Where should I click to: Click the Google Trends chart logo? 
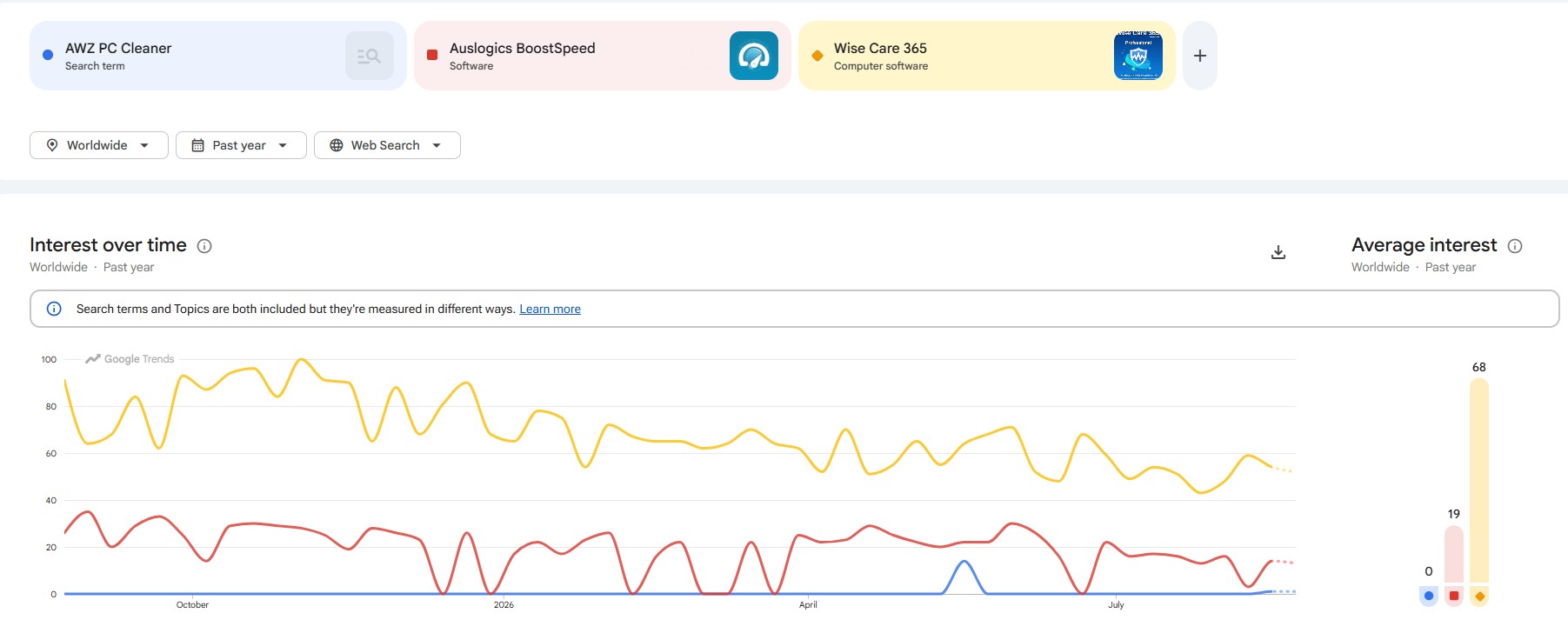coord(130,359)
